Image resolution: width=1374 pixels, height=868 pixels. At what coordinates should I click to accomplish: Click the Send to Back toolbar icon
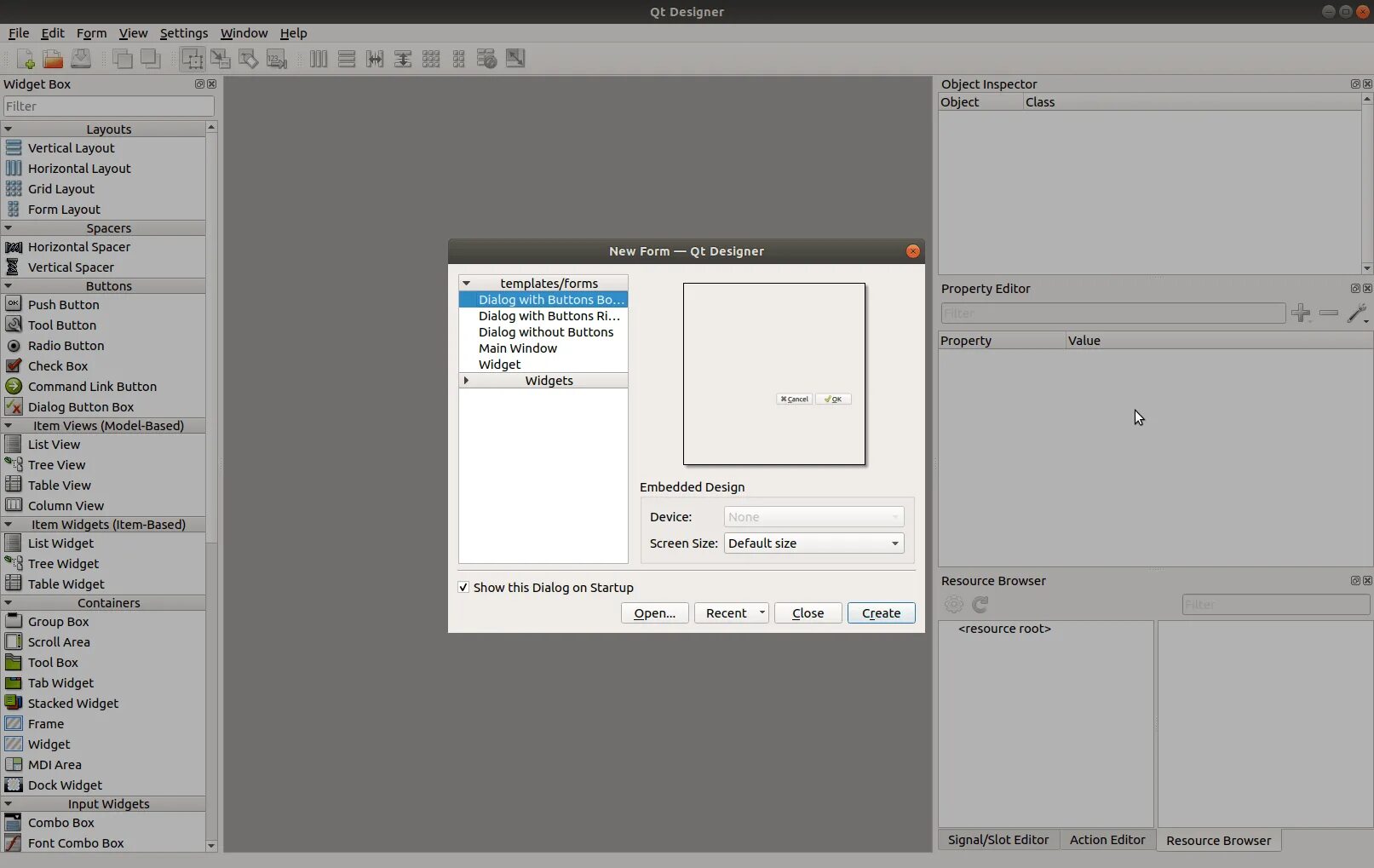click(123, 59)
